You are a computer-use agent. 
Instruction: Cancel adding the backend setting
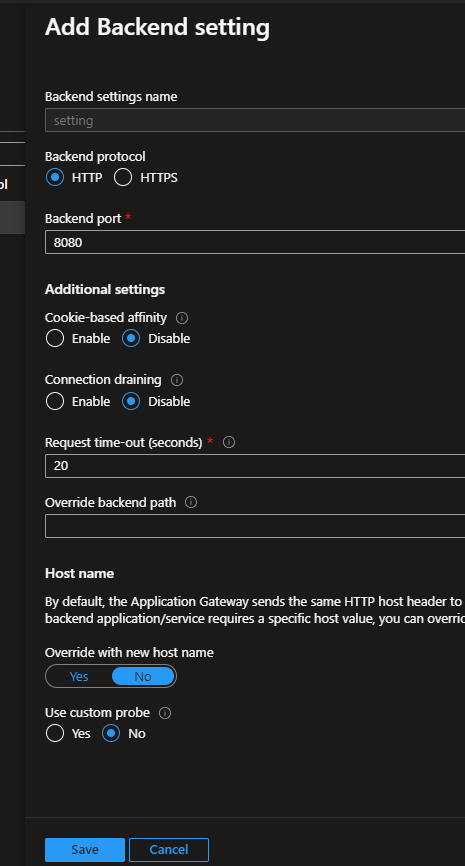click(169, 850)
